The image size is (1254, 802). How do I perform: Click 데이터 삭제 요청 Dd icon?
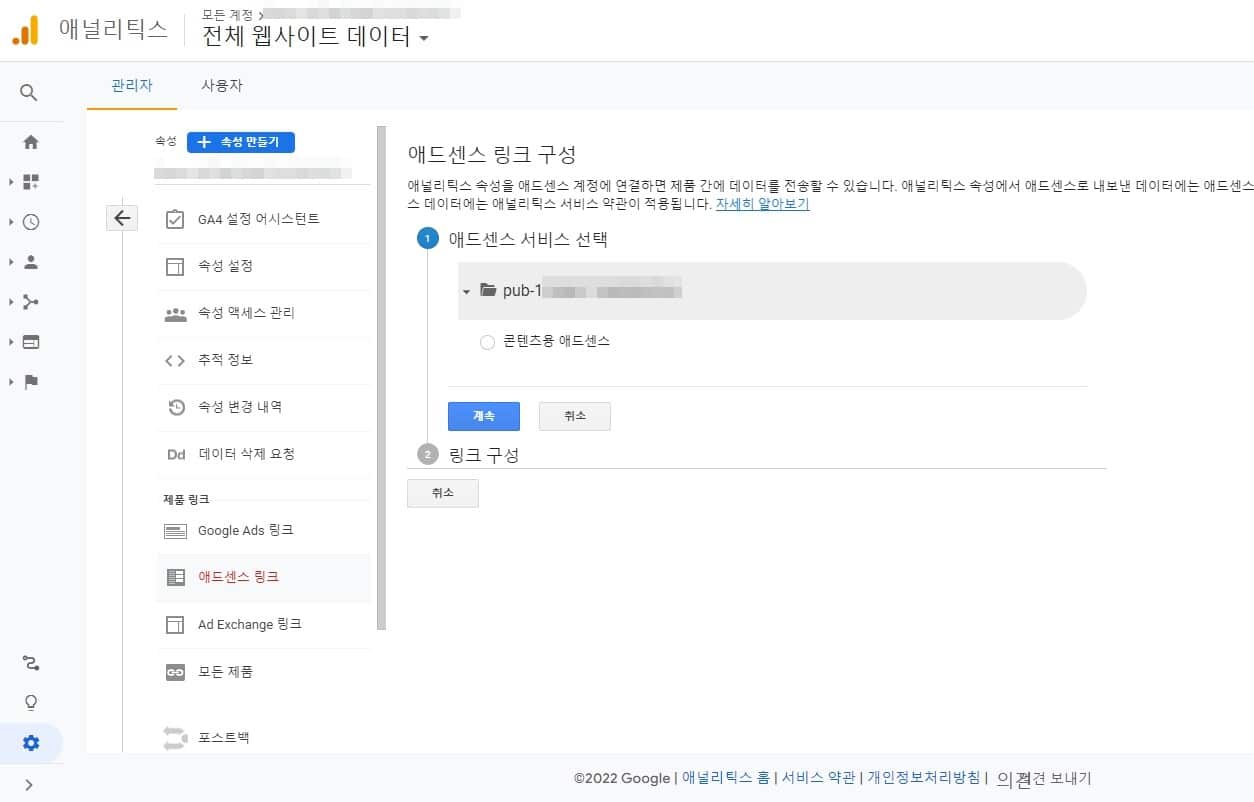coord(176,454)
